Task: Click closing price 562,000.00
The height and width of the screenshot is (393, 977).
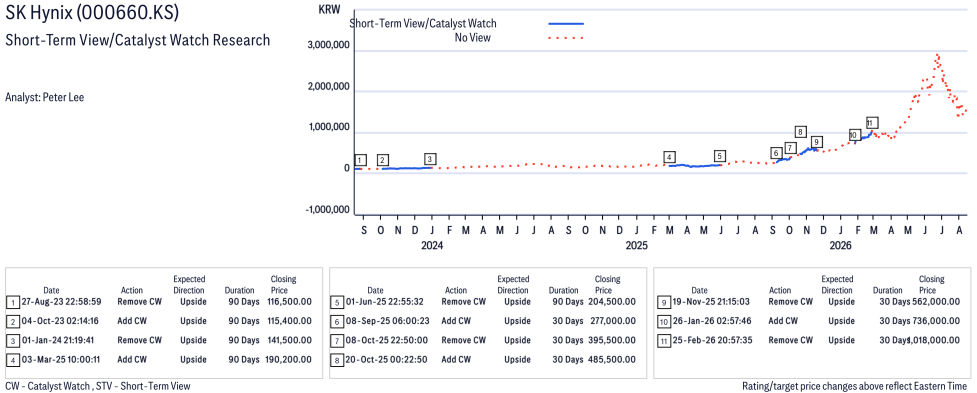Action: coord(935,301)
